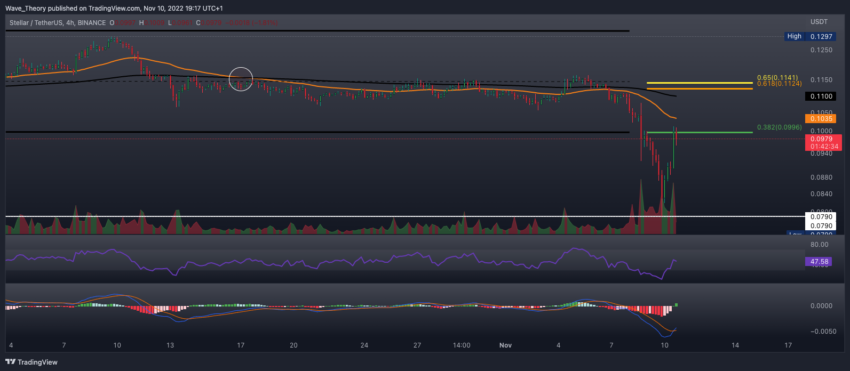Viewport: 850px width, 371px height.
Task: Select the orange 0.1035 moving average tag
Action: (820, 118)
